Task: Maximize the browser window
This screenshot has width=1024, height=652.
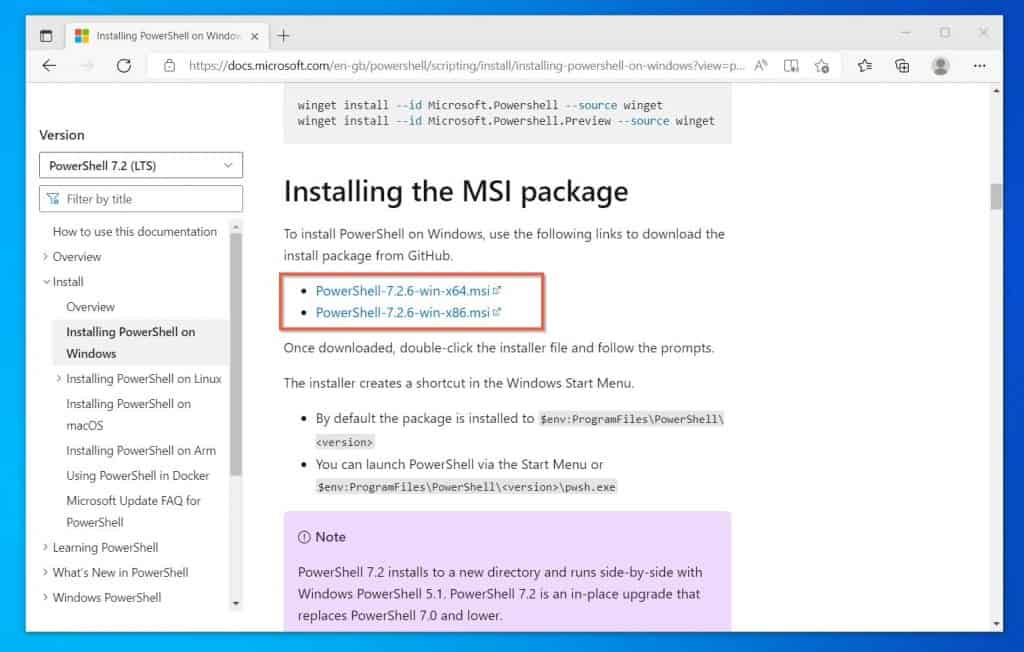Action: click(x=944, y=32)
